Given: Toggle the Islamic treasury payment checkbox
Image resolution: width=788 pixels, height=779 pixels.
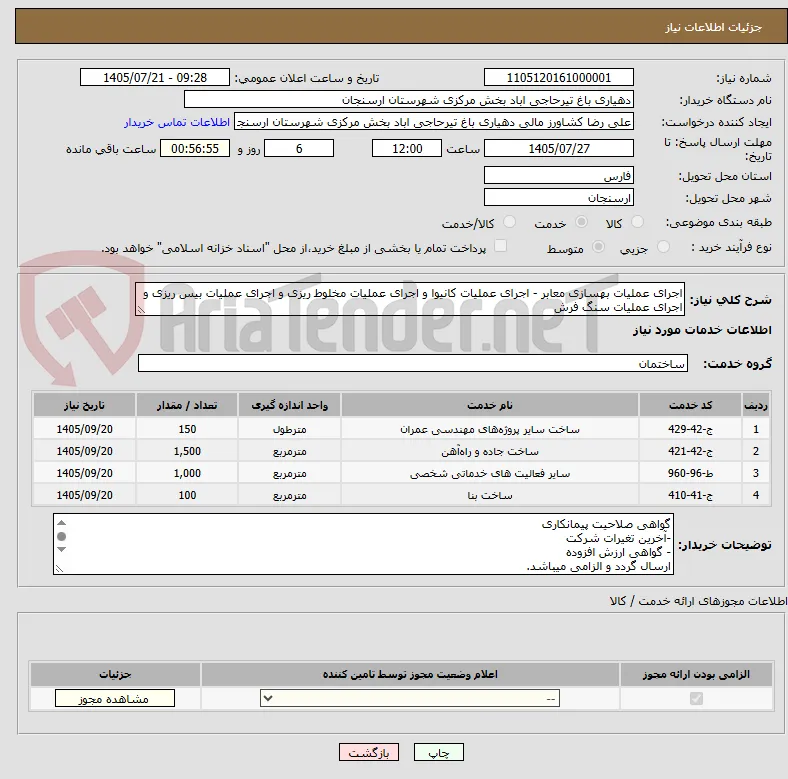Looking at the screenshot, I should (501, 246).
